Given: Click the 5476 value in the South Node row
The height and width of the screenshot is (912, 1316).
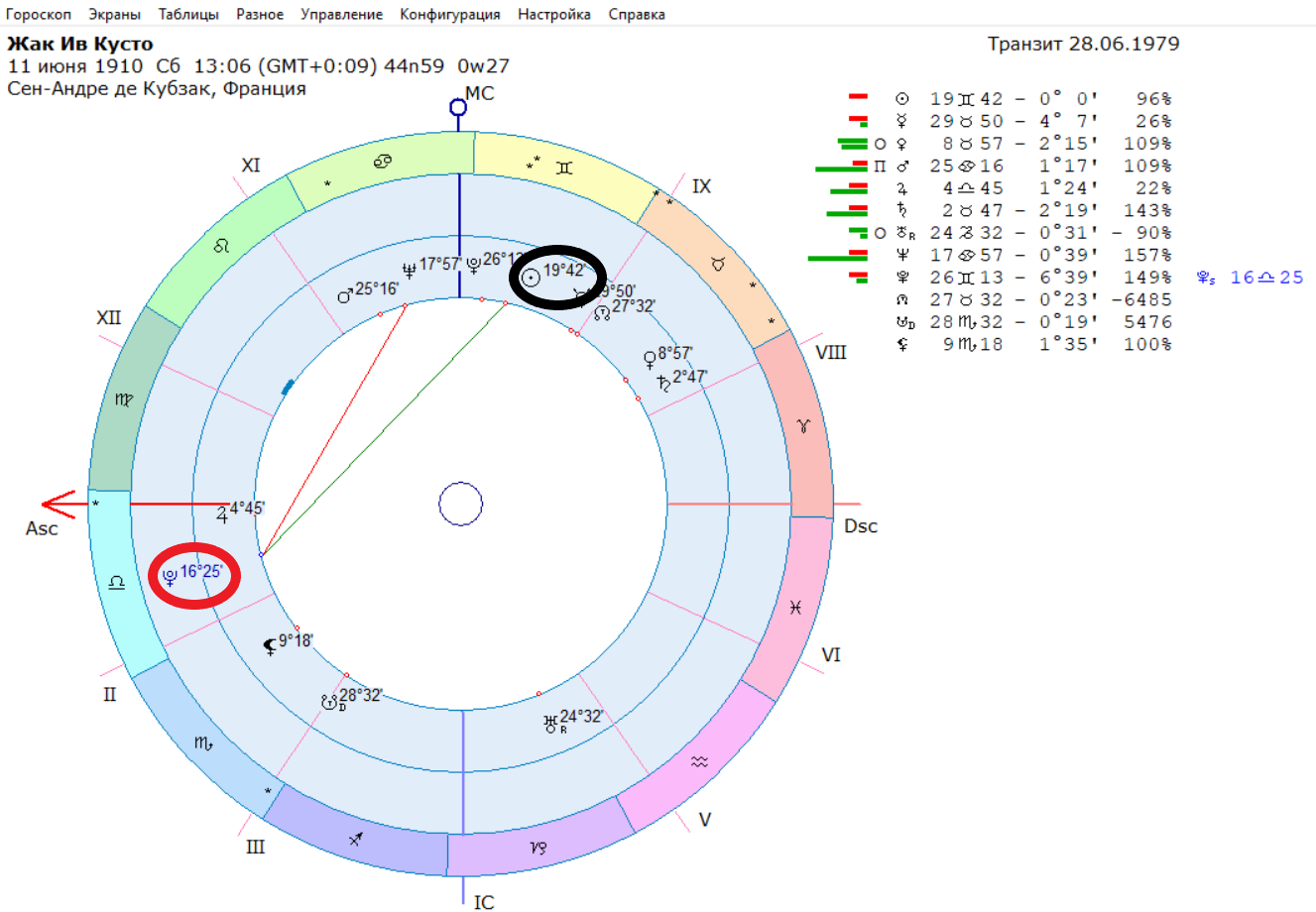Looking at the screenshot, I should tap(1148, 322).
